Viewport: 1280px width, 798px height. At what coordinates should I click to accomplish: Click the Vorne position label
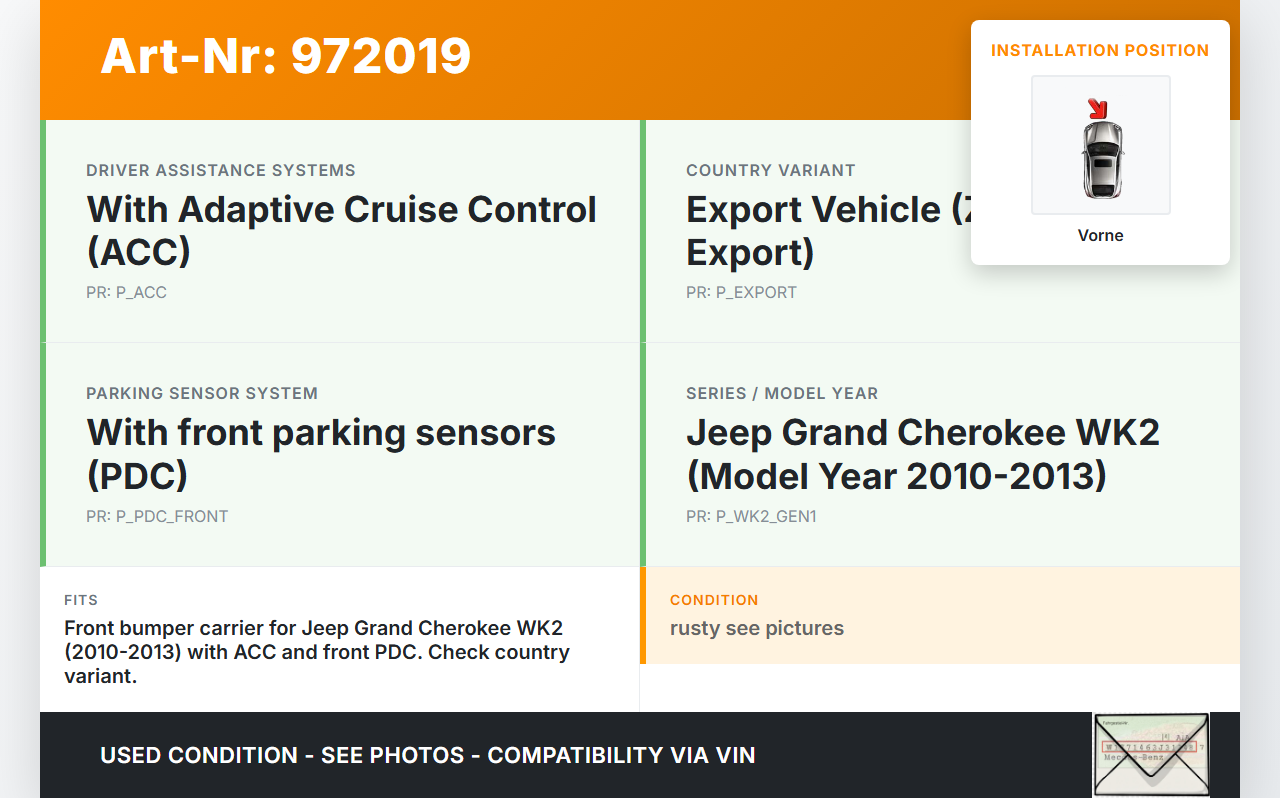1100,236
